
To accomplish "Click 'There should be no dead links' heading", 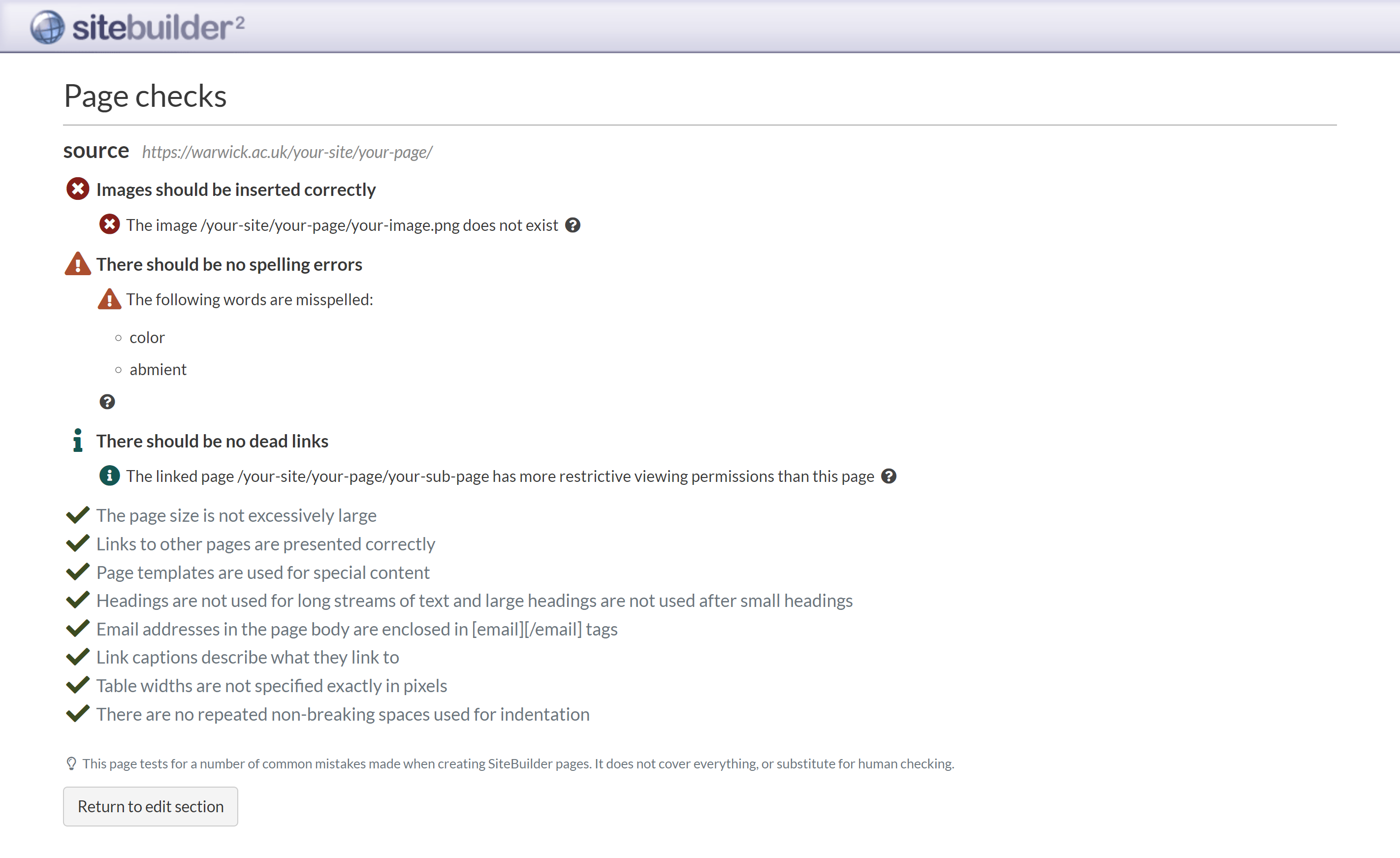I will 212,441.
